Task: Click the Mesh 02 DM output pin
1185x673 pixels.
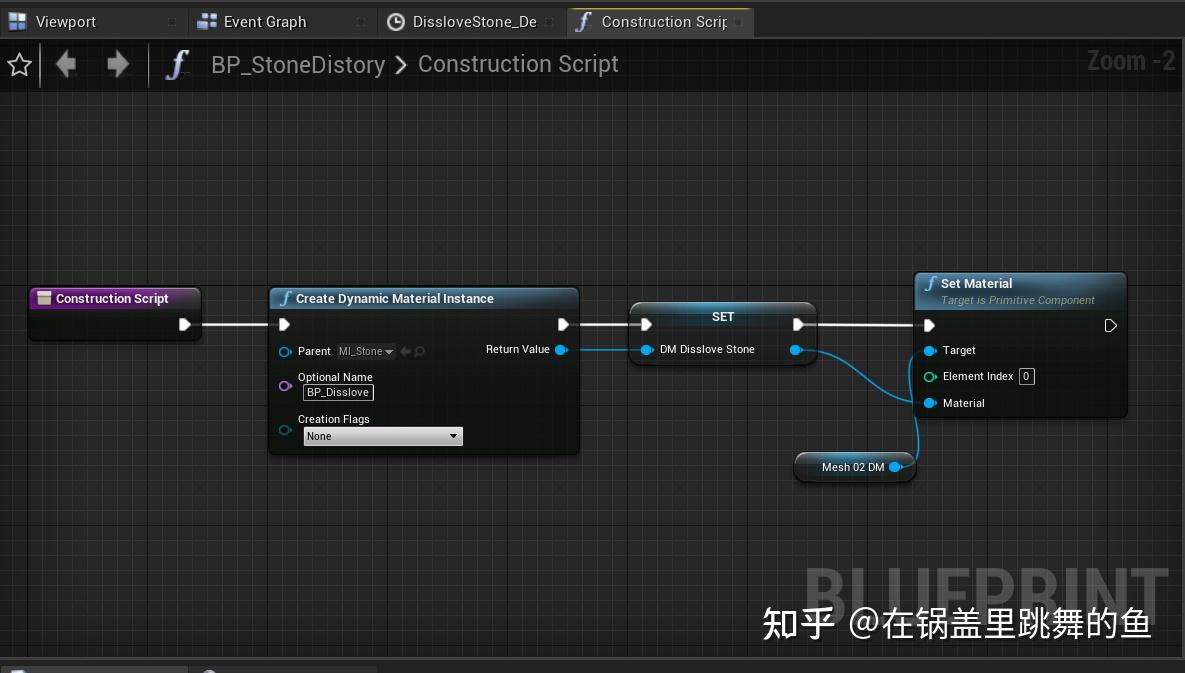Action: coord(896,467)
